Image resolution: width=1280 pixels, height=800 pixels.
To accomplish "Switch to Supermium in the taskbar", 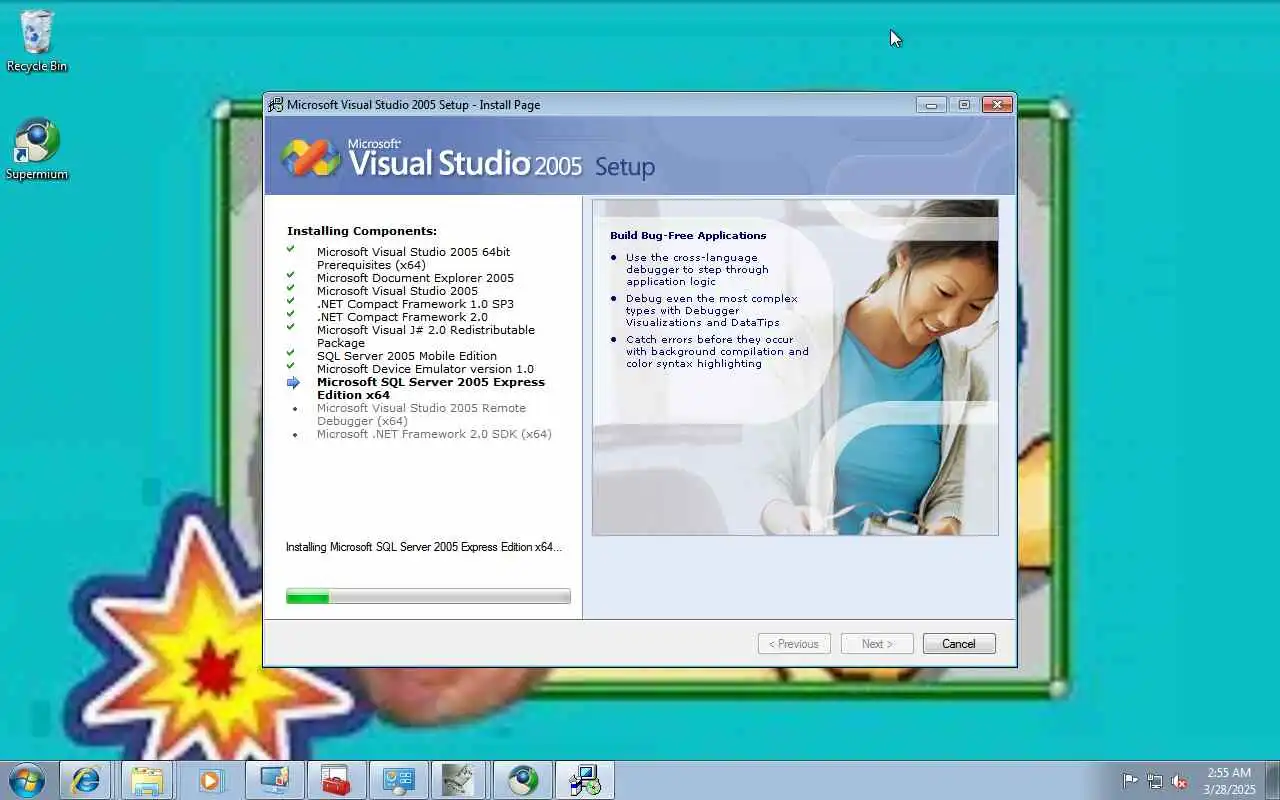I will click(522, 780).
